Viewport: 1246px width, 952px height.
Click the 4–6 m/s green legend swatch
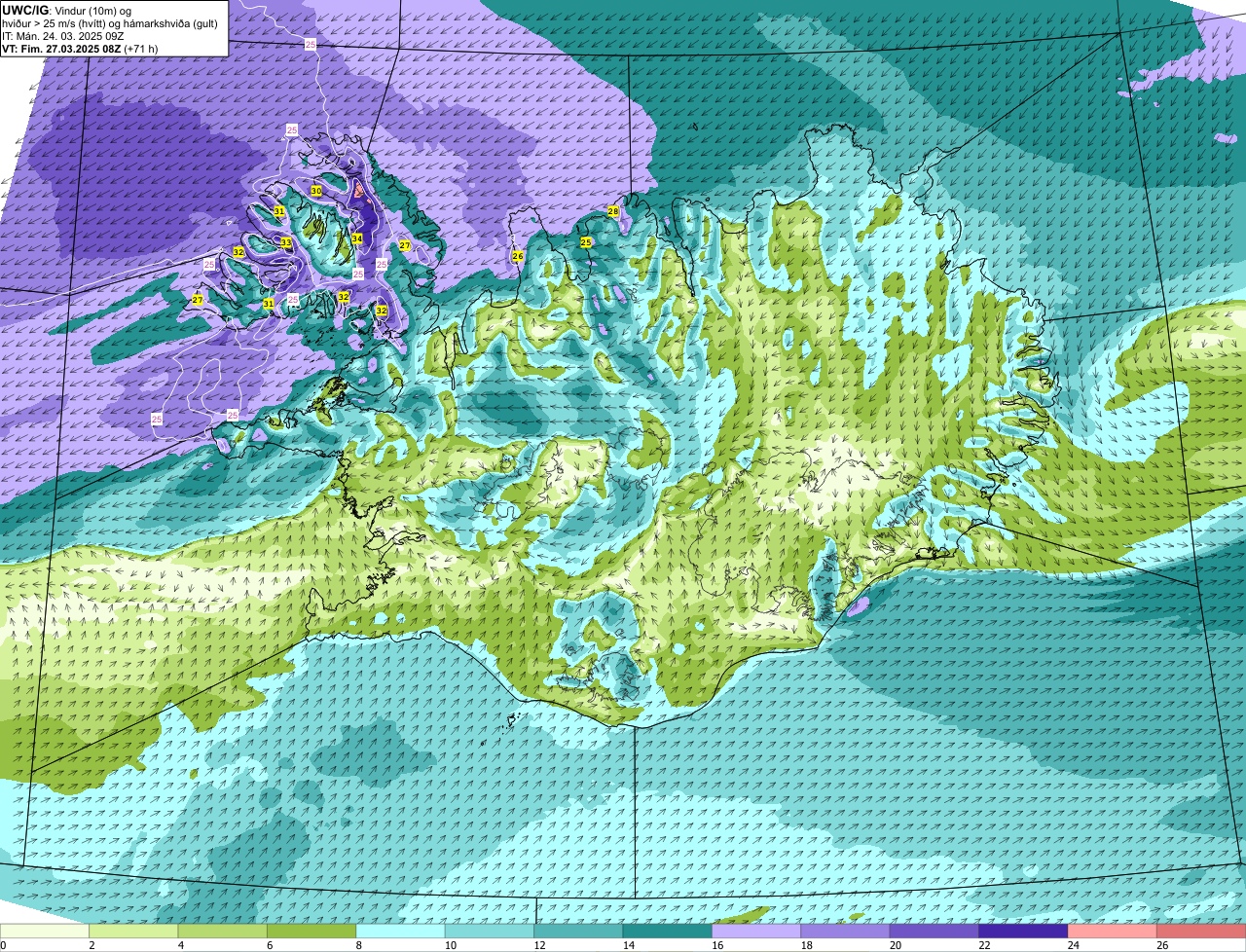click(223, 932)
